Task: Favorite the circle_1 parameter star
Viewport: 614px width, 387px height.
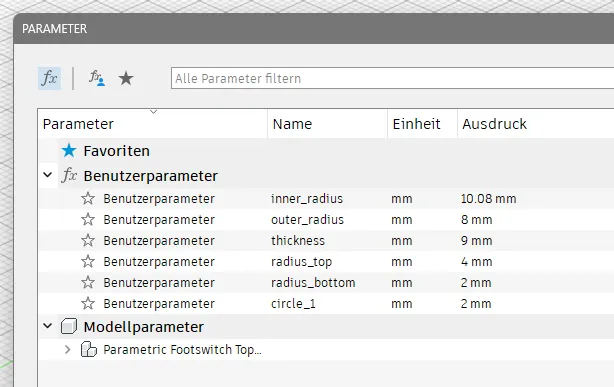Action: pyautogui.click(x=88, y=304)
